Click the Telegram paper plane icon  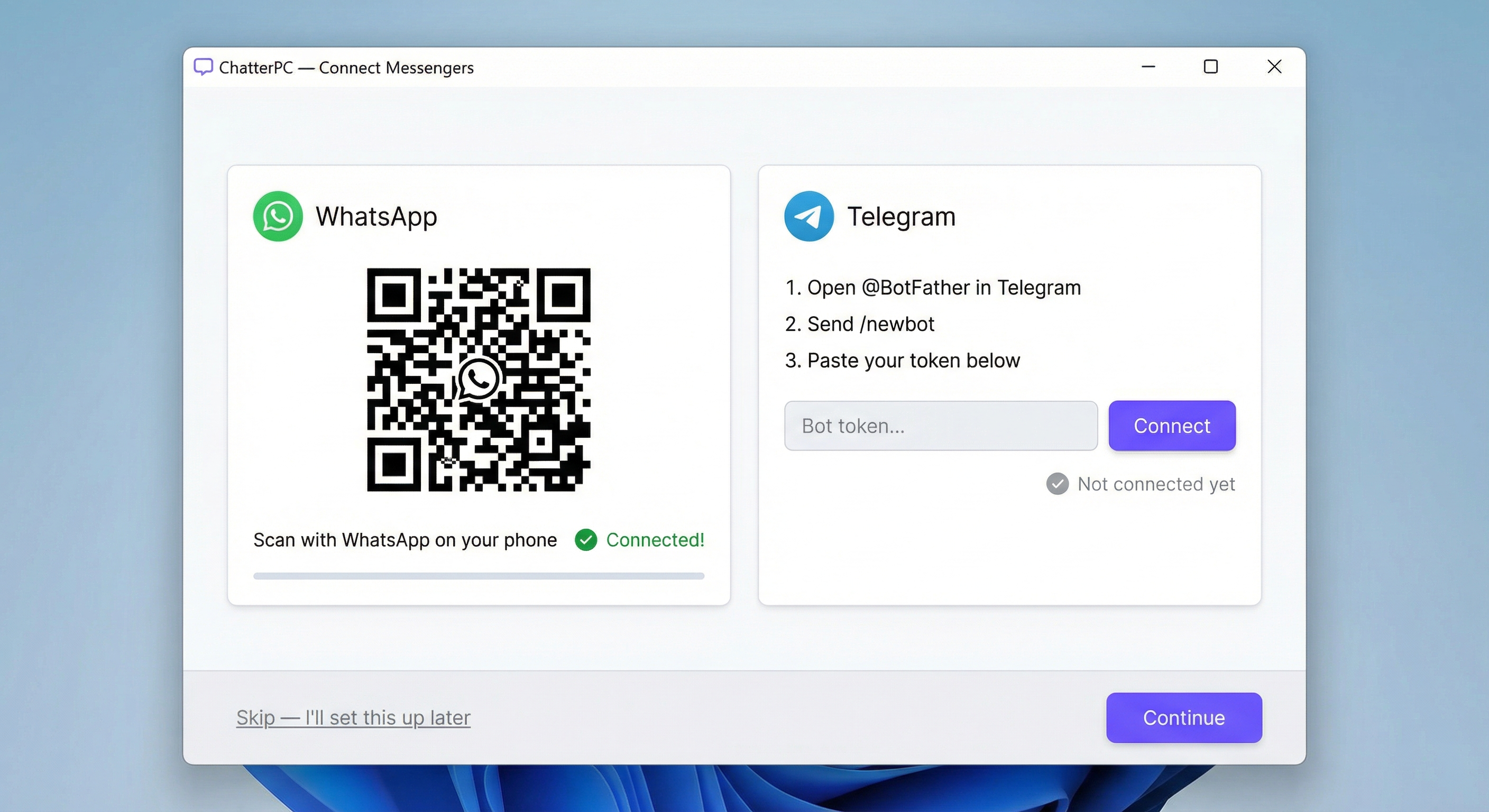tap(808, 216)
